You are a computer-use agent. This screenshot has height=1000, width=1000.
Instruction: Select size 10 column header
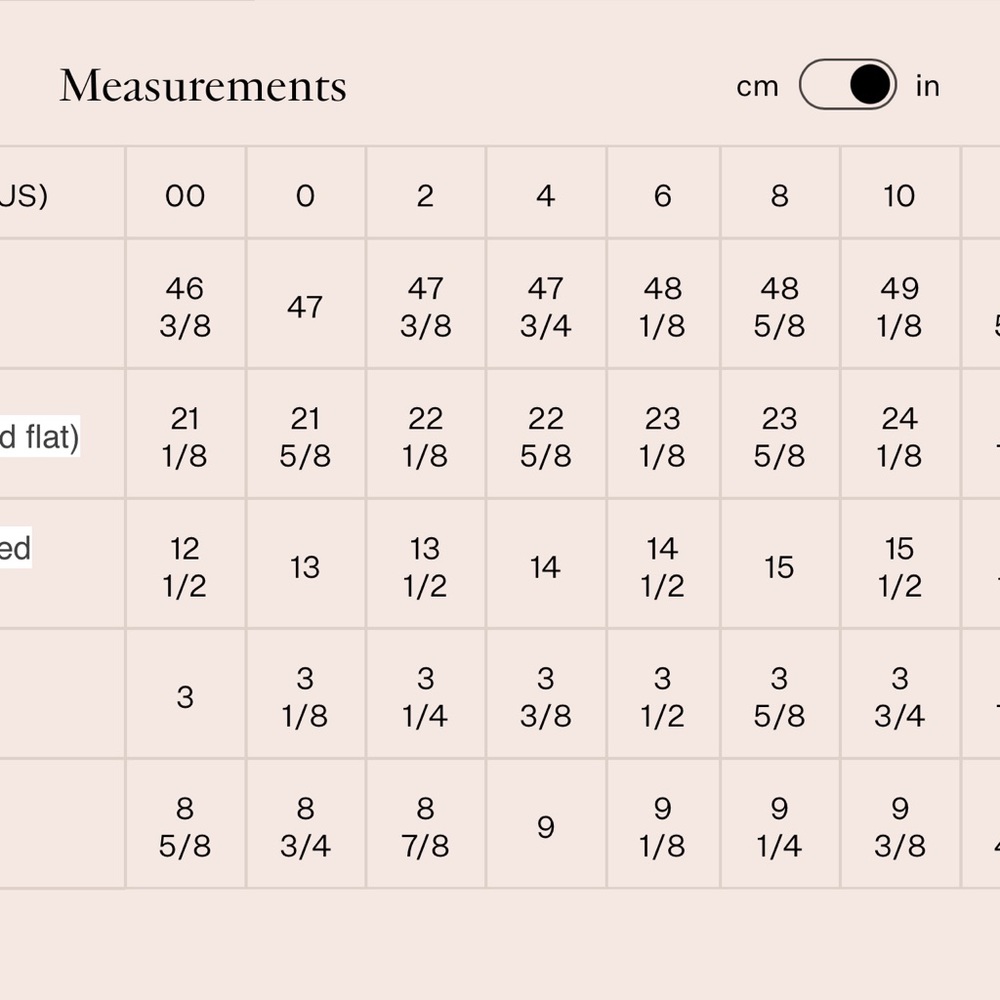point(900,193)
